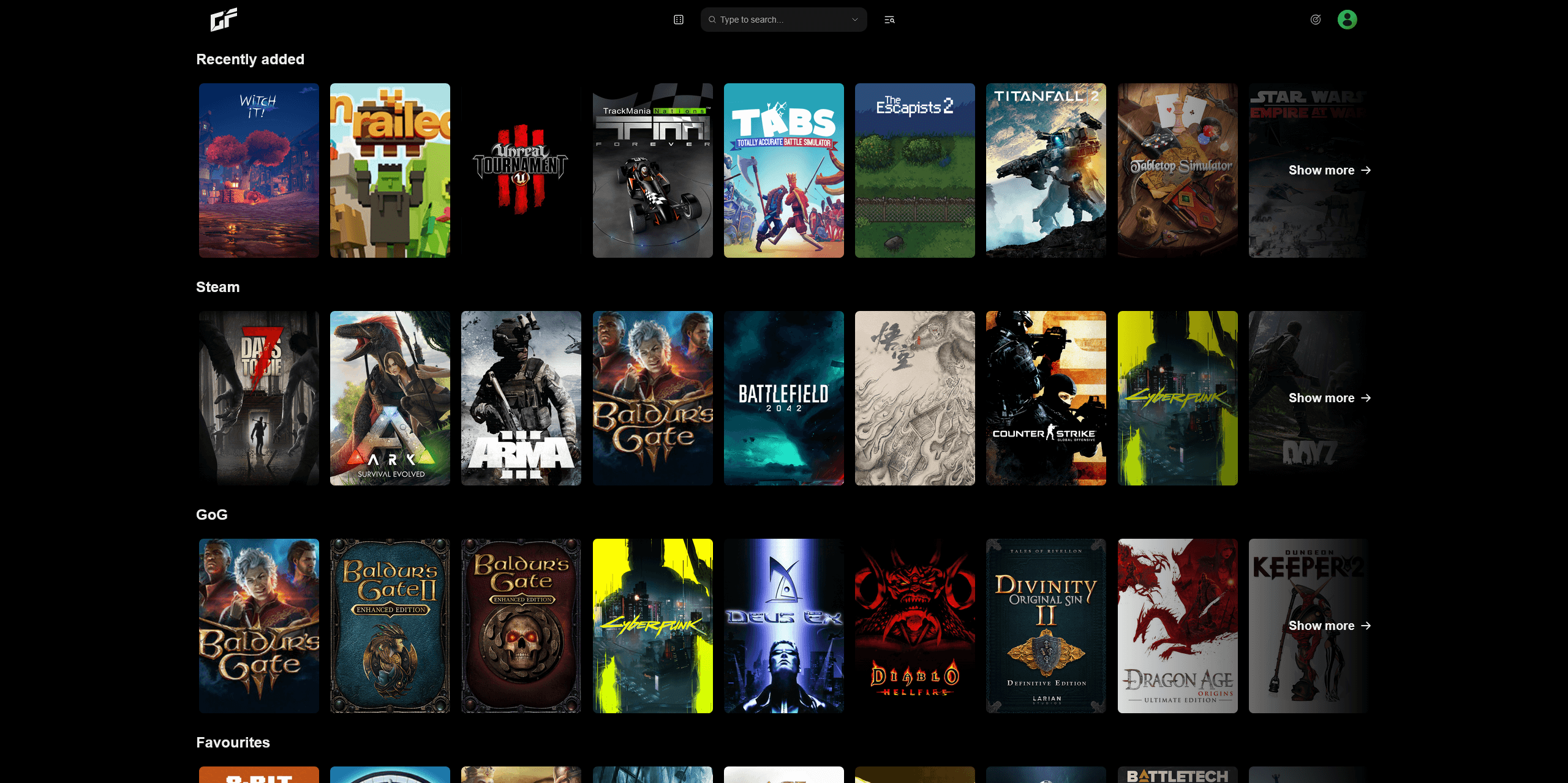Show more Recently added games
Viewport: 1568px width, 783px height.
tap(1329, 170)
